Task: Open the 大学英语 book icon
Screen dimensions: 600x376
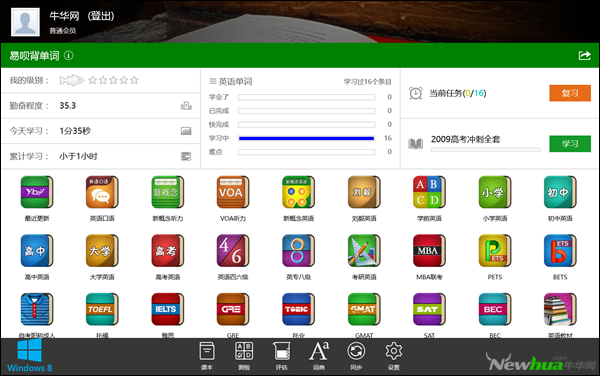Action: (x=102, y=251)
